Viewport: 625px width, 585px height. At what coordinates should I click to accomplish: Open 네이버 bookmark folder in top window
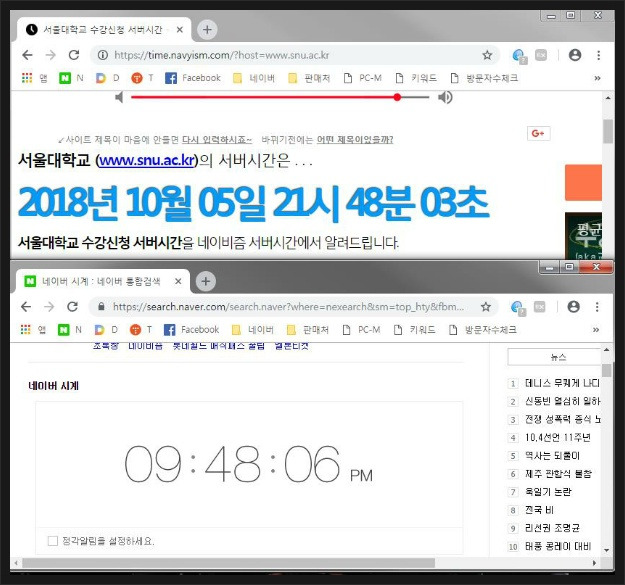254,78
